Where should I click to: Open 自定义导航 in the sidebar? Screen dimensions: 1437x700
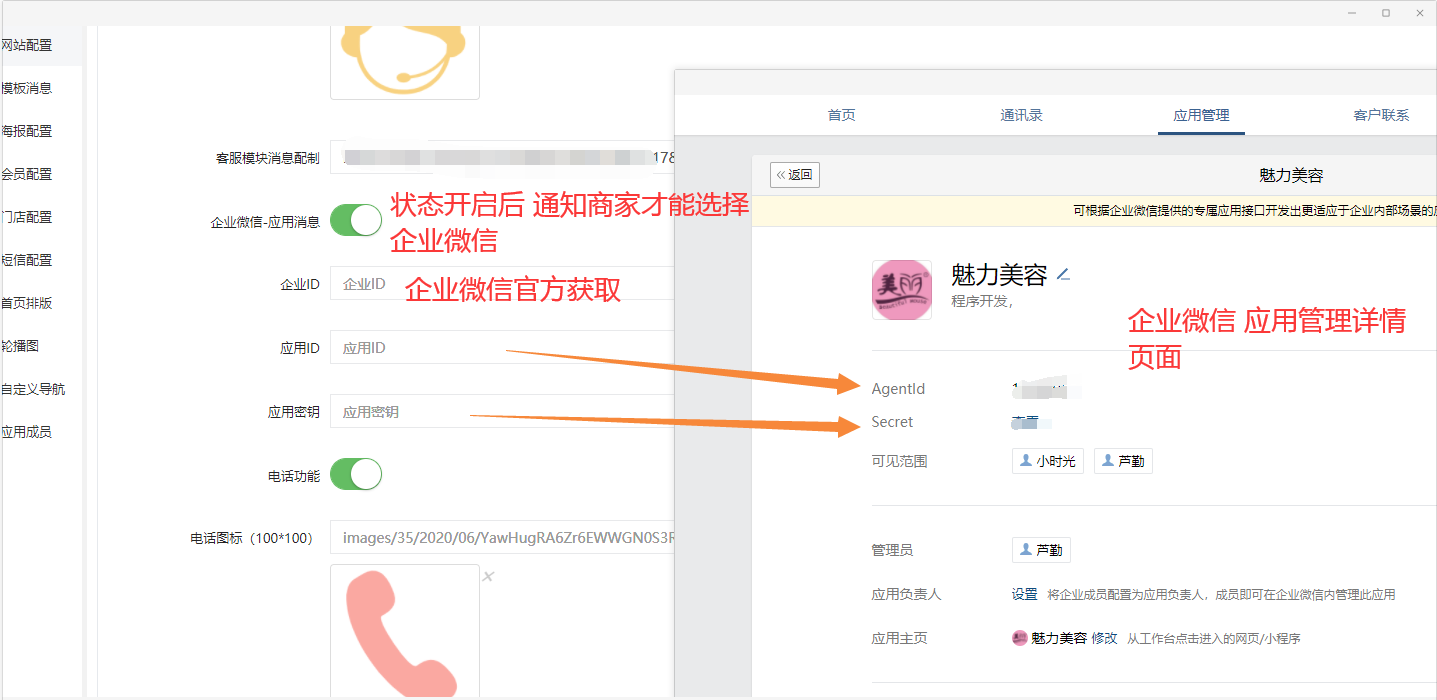coord(33,389)
